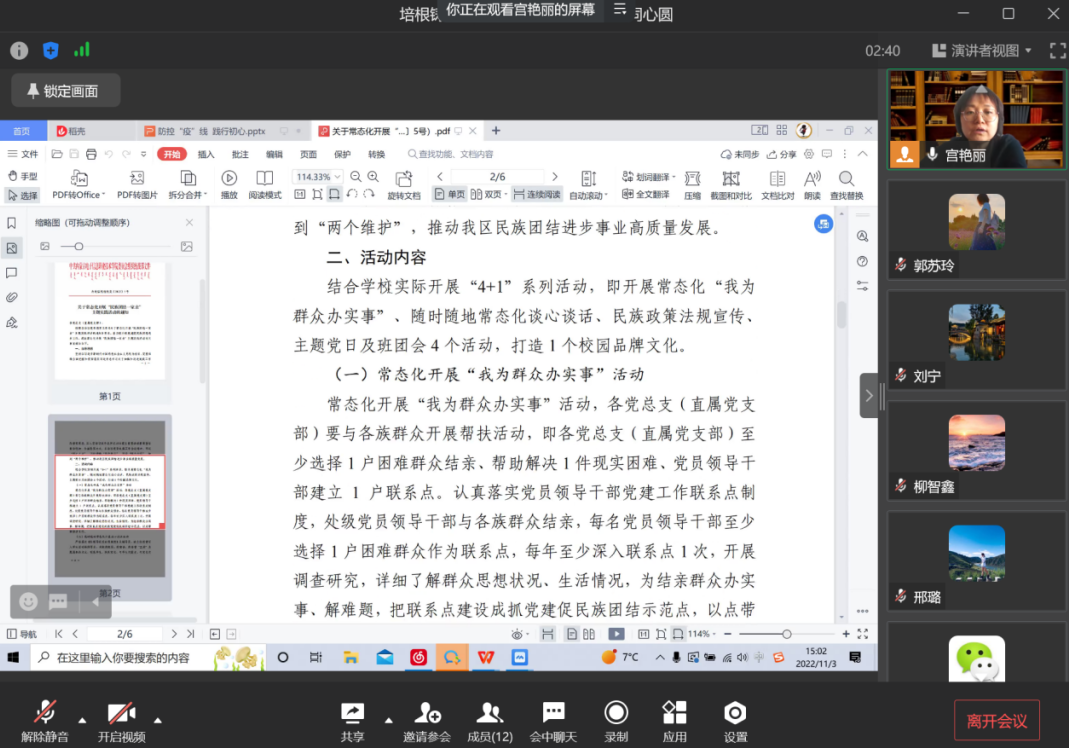This screenshot has height=748, width=1069.
Task: Open the 成员(12) members list
Action: [x=489, y=713]
